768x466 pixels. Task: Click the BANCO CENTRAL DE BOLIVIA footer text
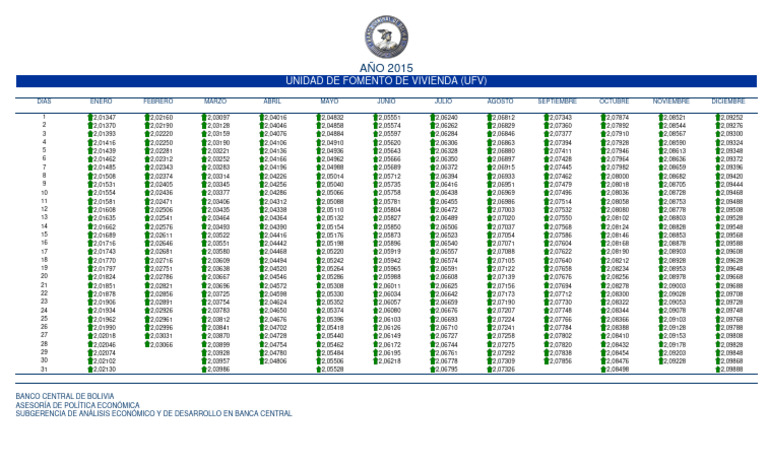point(60,397)
